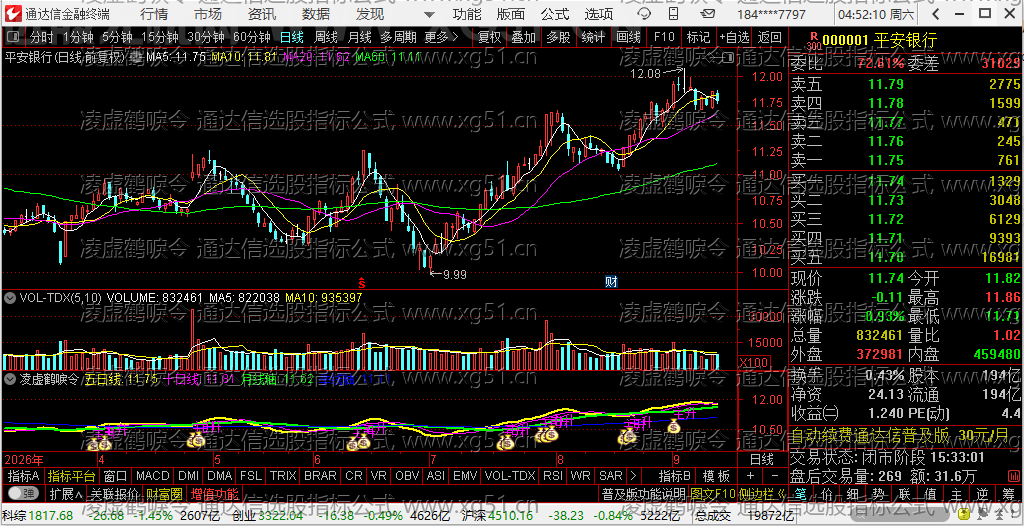
Task: Select the VOL-TDX indicator tab
Action: pos(509,475)
